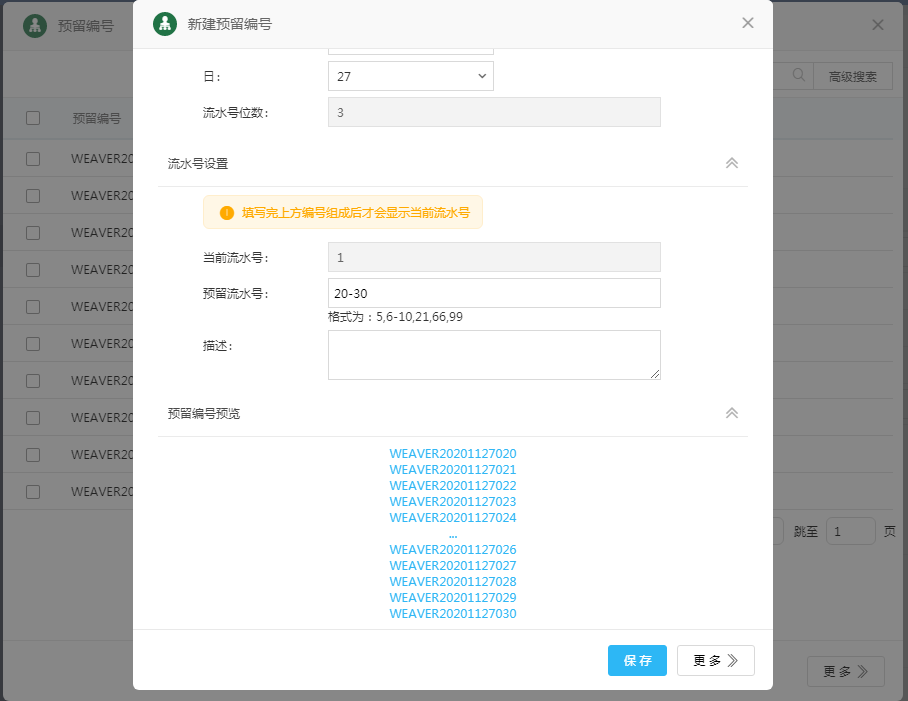
Task: Click the 跳至 page number input
Action: pyautogui.click(x=850, y=531)
